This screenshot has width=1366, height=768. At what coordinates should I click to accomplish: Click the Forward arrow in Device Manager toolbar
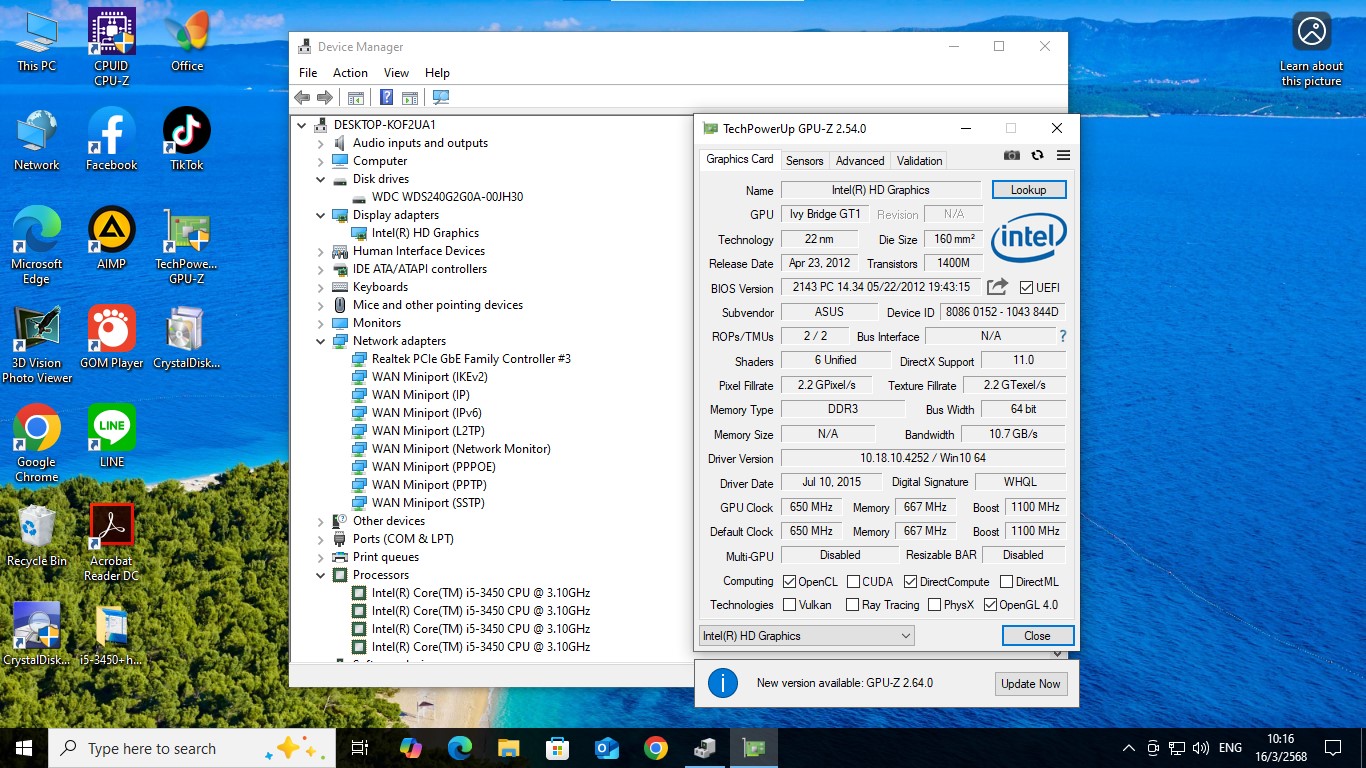click(324, 97)
